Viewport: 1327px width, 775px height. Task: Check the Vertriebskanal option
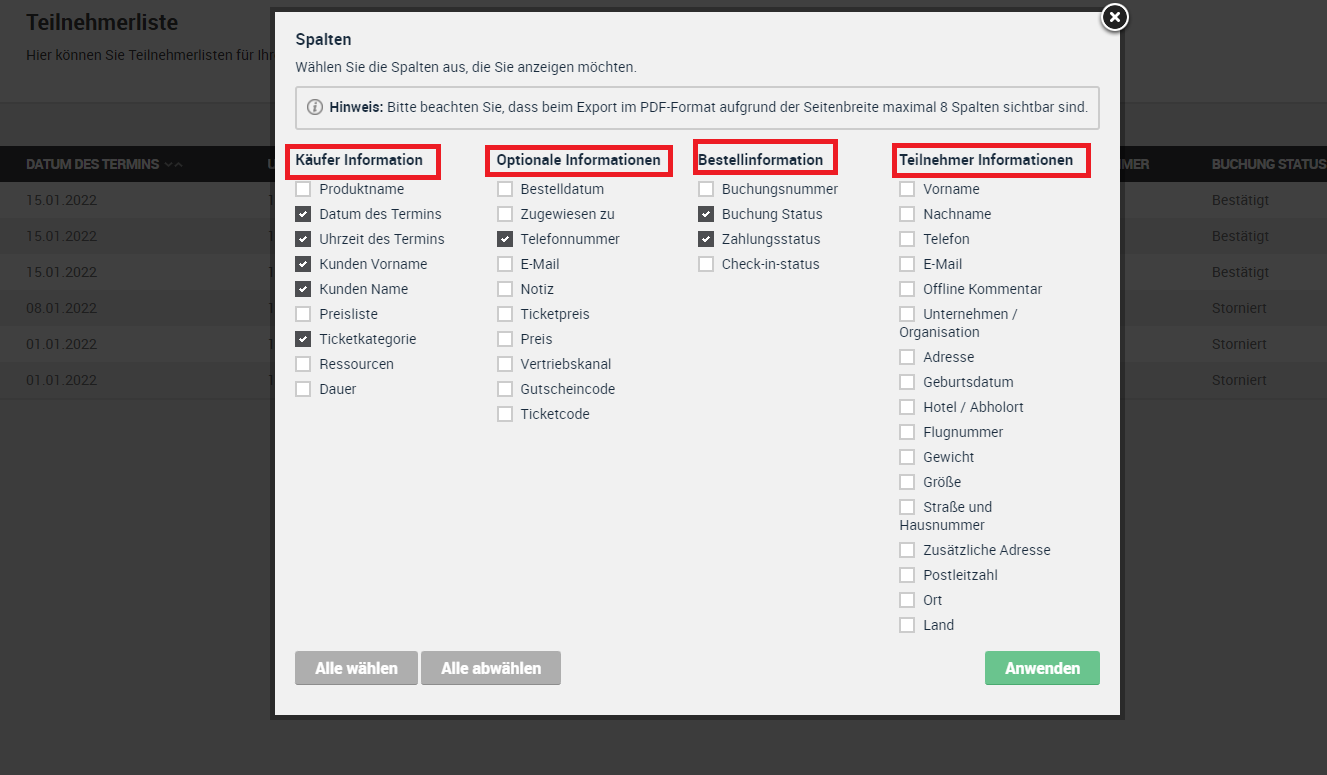click(505, 364)
